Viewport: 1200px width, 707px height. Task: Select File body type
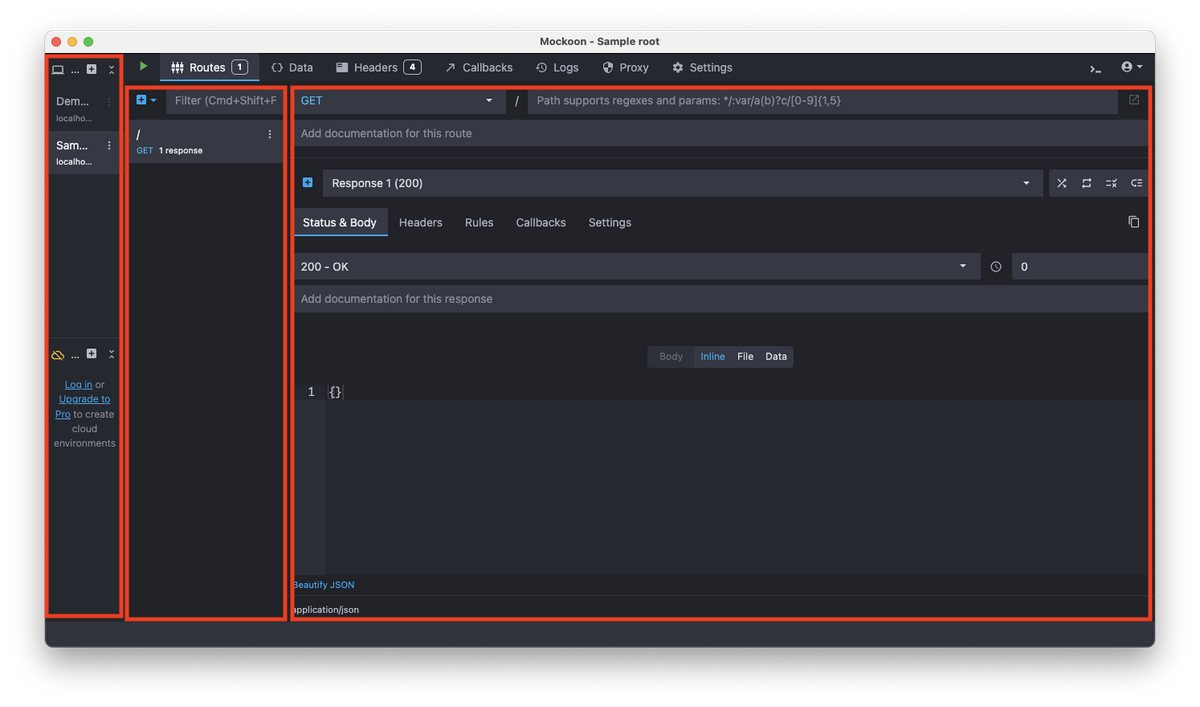745,356
